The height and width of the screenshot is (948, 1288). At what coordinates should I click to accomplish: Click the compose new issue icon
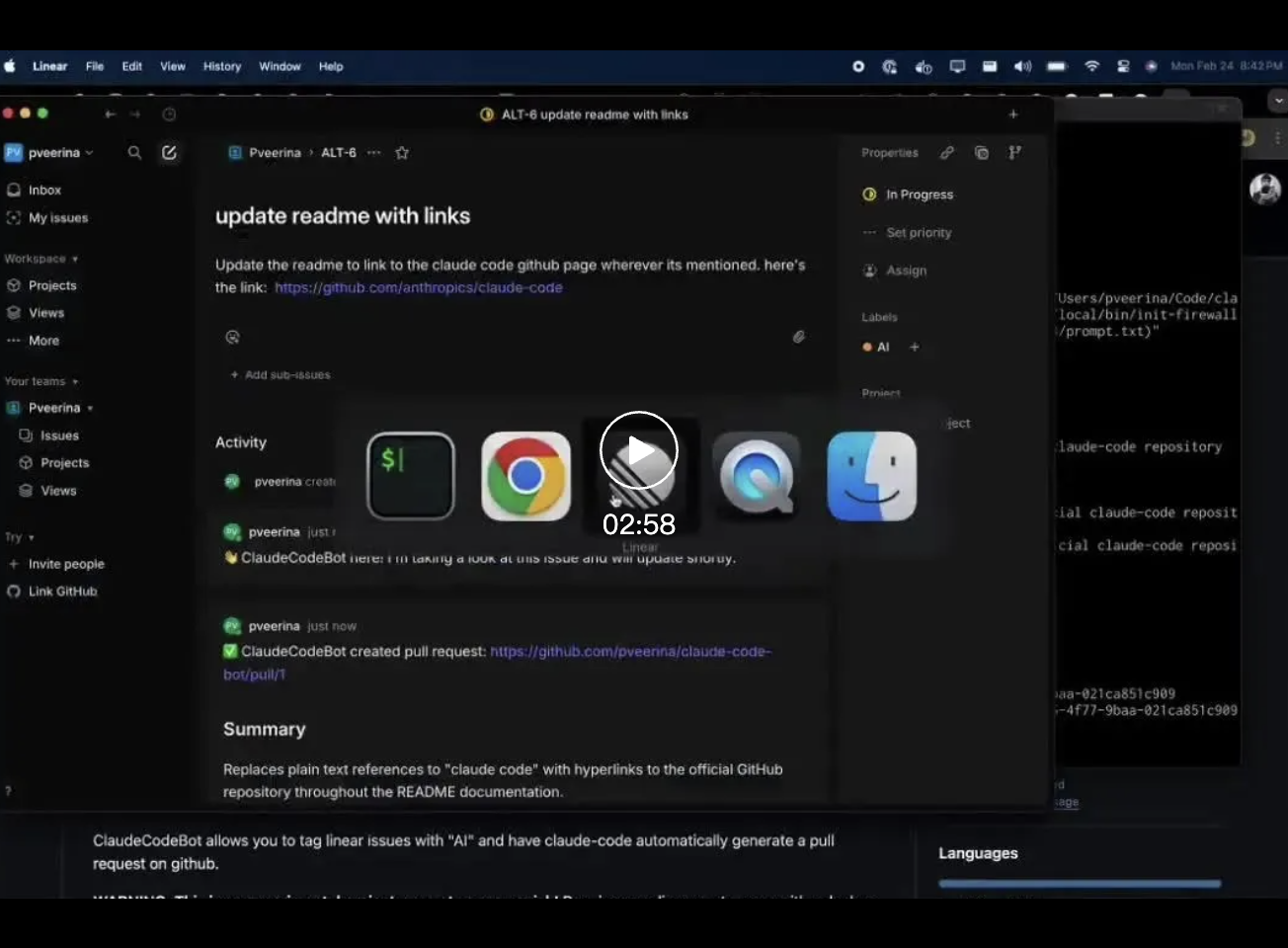[x=169, y=153]
